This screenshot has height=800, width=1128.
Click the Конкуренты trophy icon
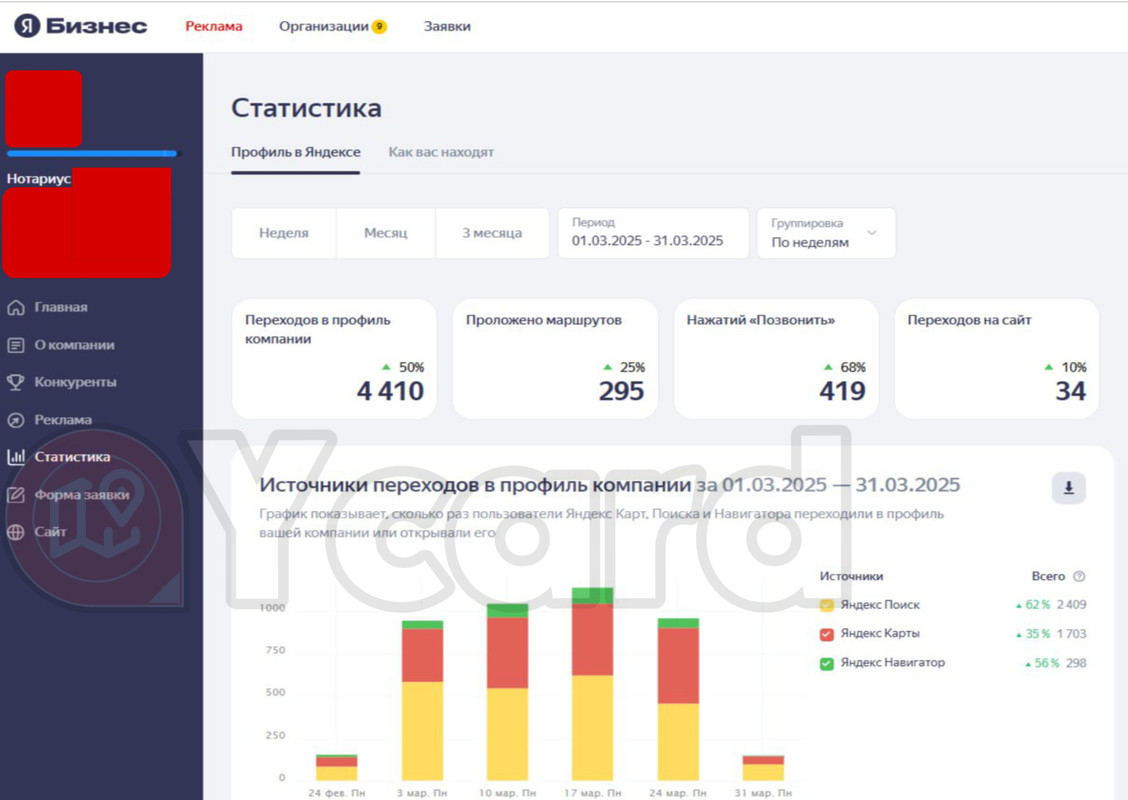16,382
